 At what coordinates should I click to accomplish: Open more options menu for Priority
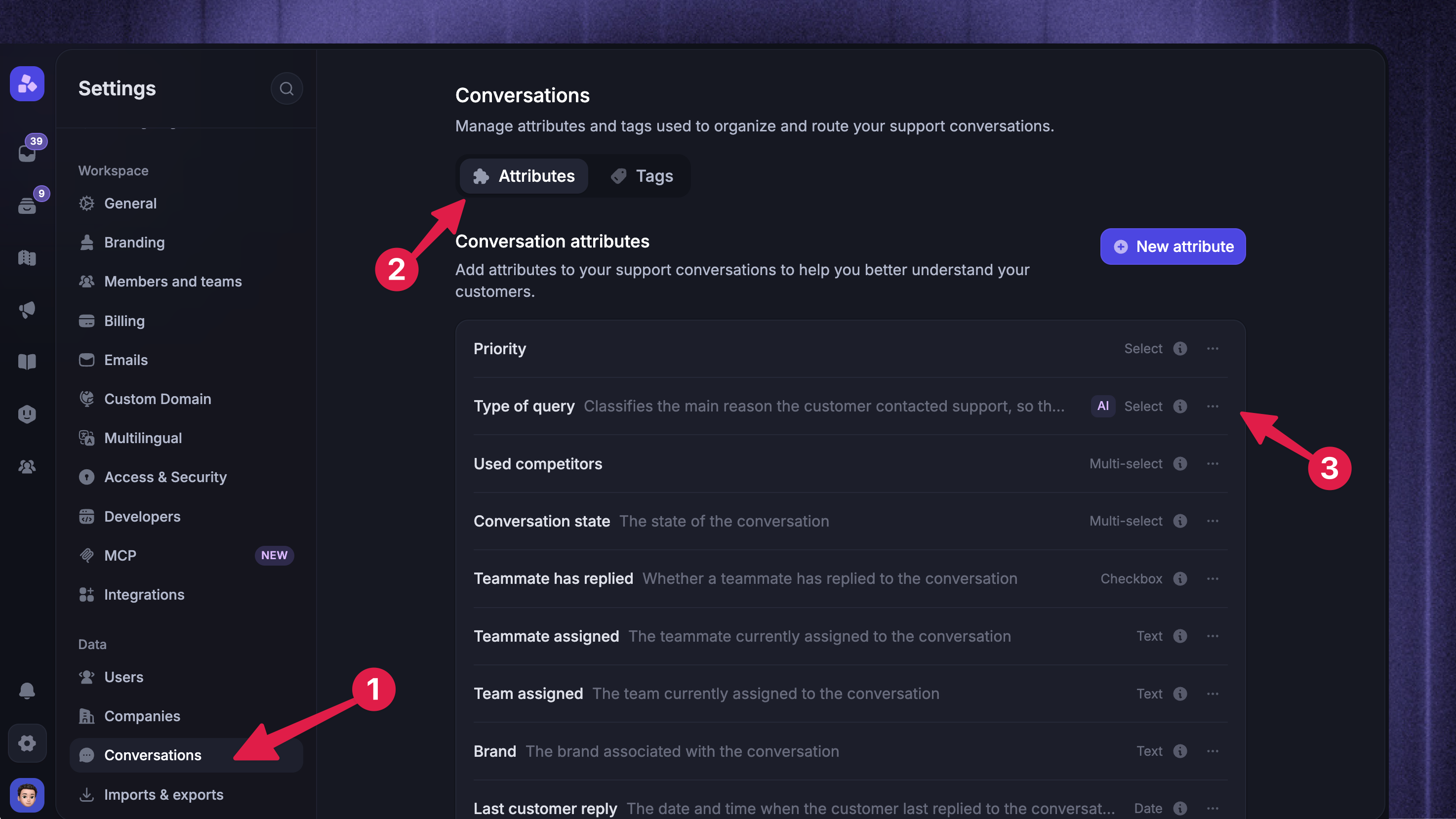click(x=1213, y=349)
